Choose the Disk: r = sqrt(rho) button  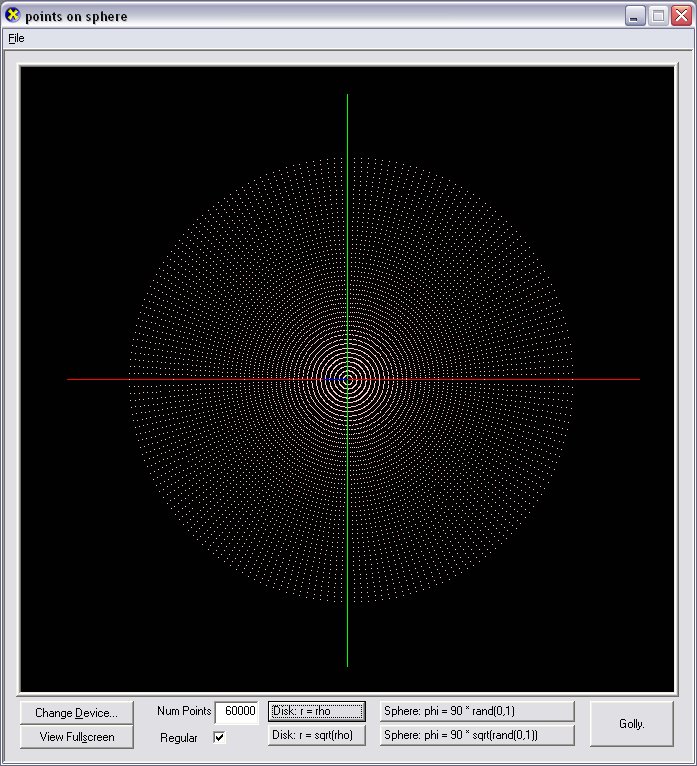pos(316,735)
